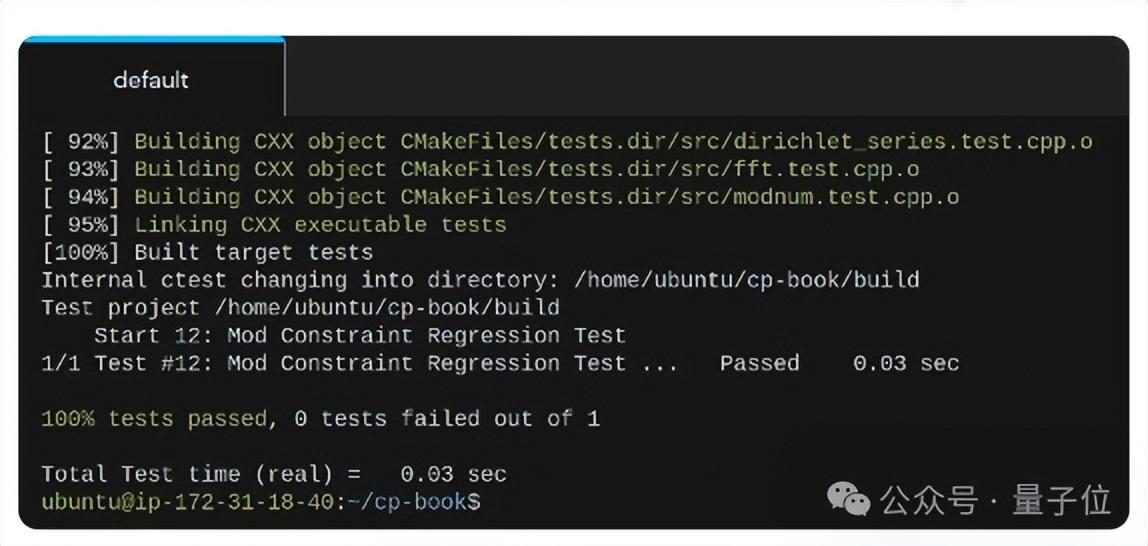
Task: Click the "[100%] Built target tests" line
Action: [207, 252]
